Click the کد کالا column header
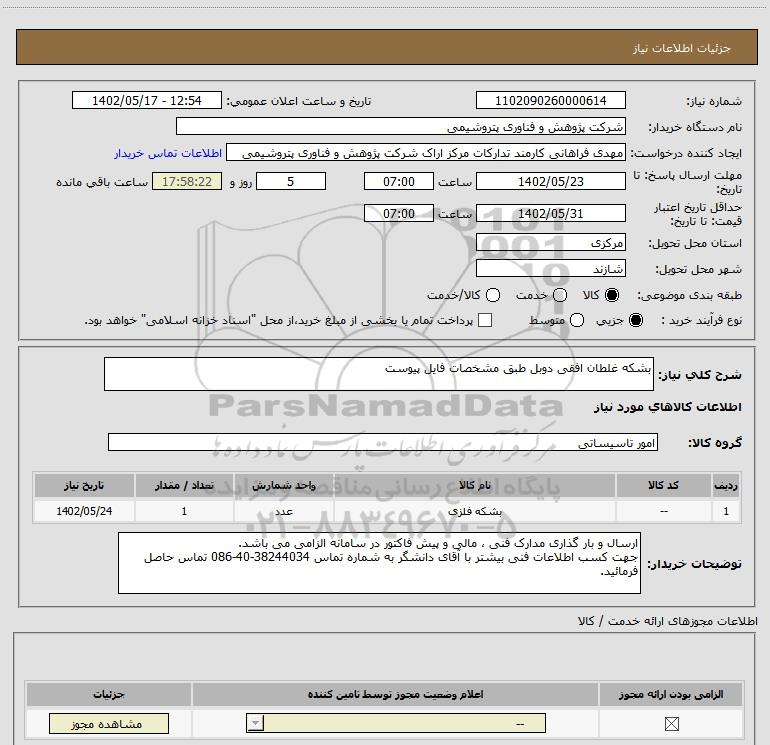The width and height of the screenshot is (770, 745). pyautogui.click(x=663, y=485)
